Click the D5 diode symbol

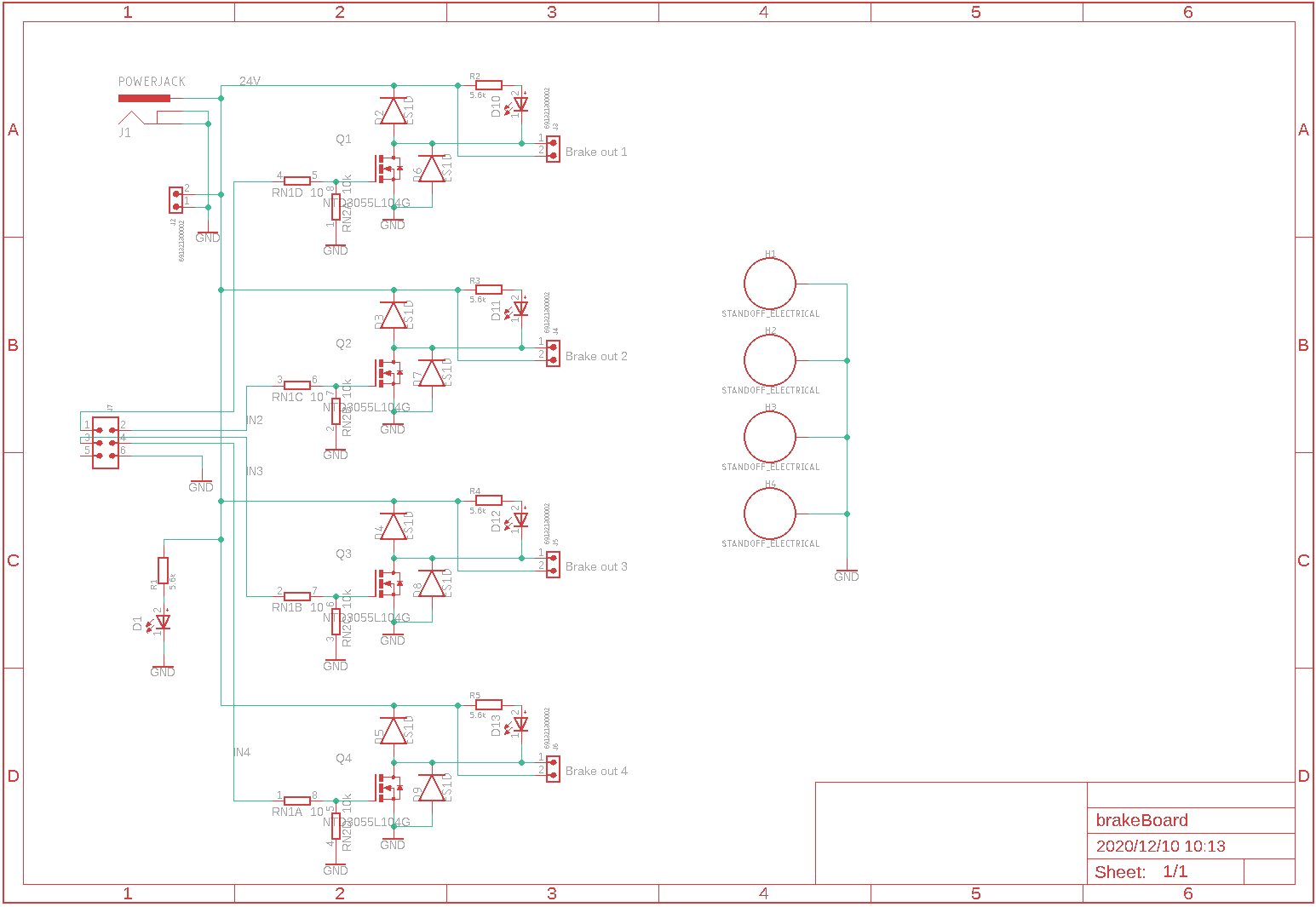coord(394,730)
